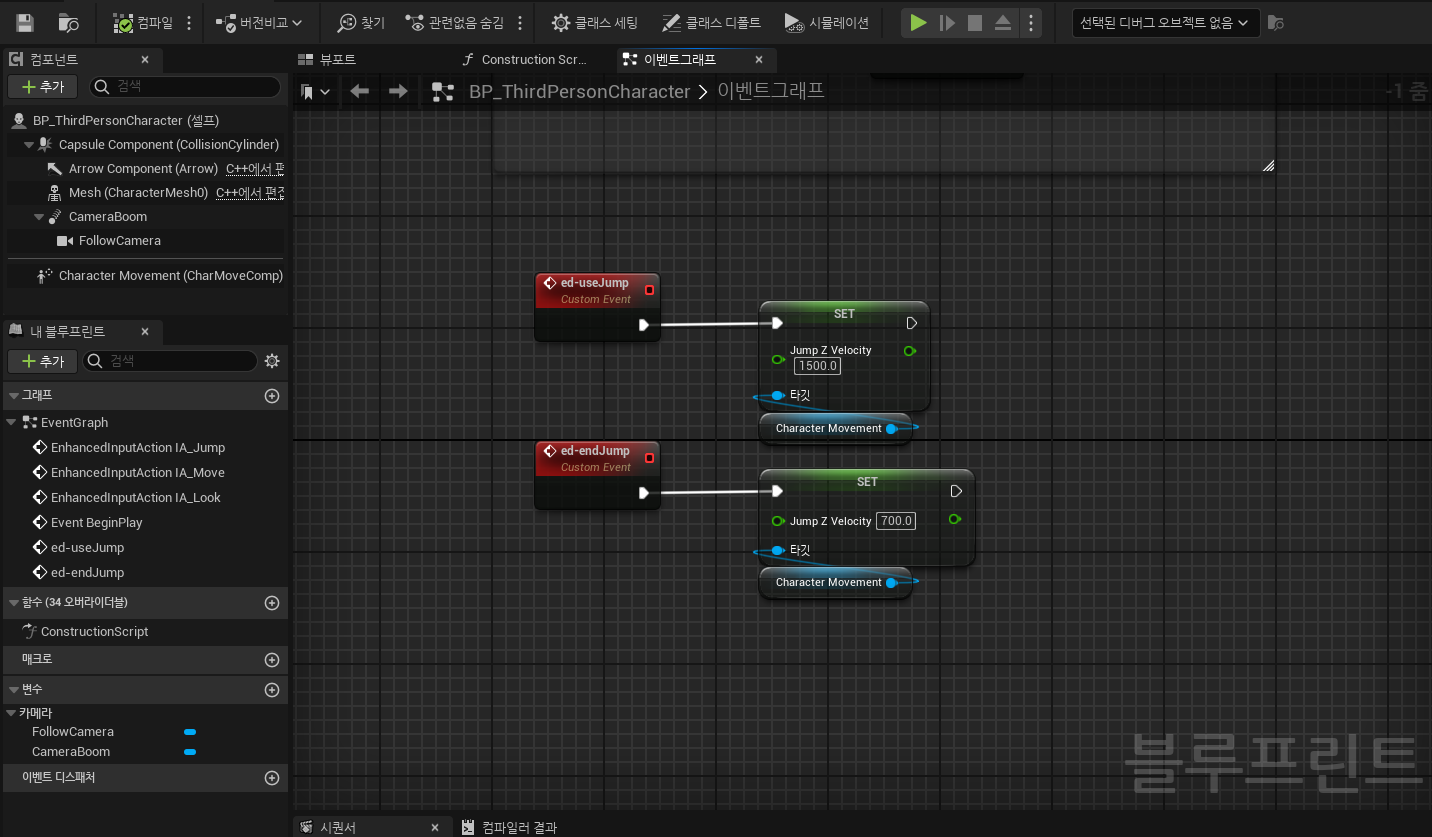Play the level with the green arrow

coord(918,22)
